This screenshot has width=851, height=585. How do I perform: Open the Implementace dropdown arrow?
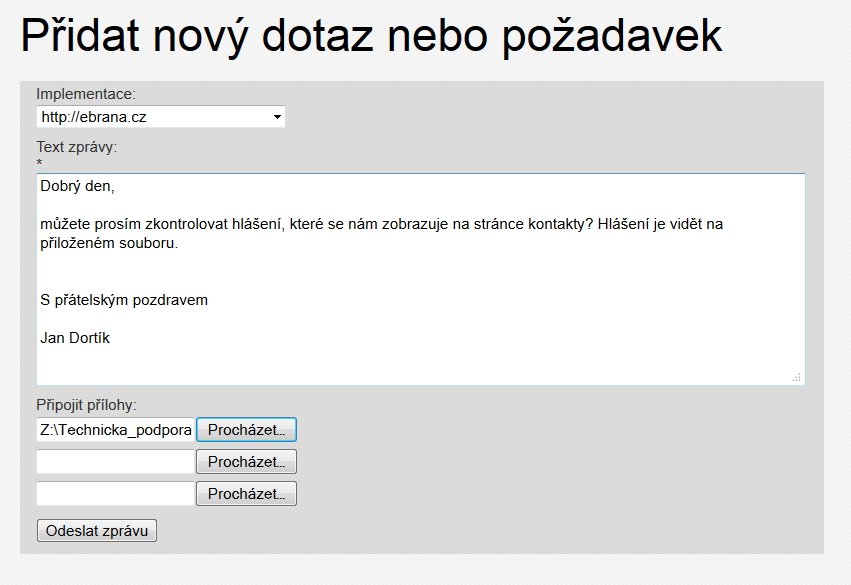(276, 117)
